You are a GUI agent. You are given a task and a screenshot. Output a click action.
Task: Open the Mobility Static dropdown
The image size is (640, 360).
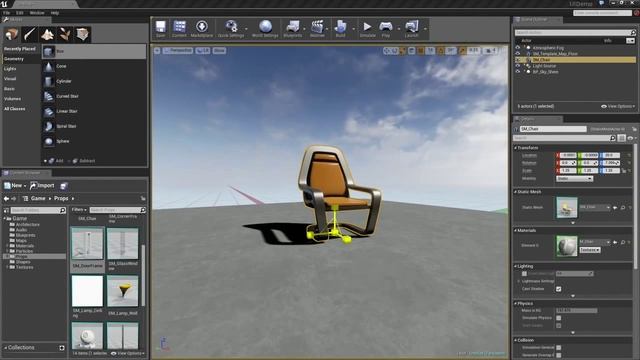tap(574, 179)
